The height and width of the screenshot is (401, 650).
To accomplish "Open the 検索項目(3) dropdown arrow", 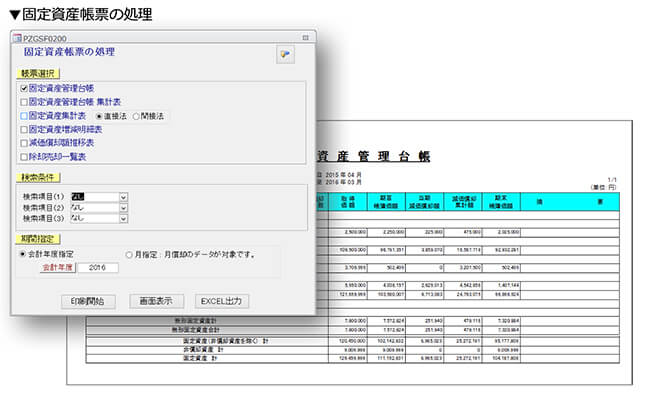I will click(124, 219).
